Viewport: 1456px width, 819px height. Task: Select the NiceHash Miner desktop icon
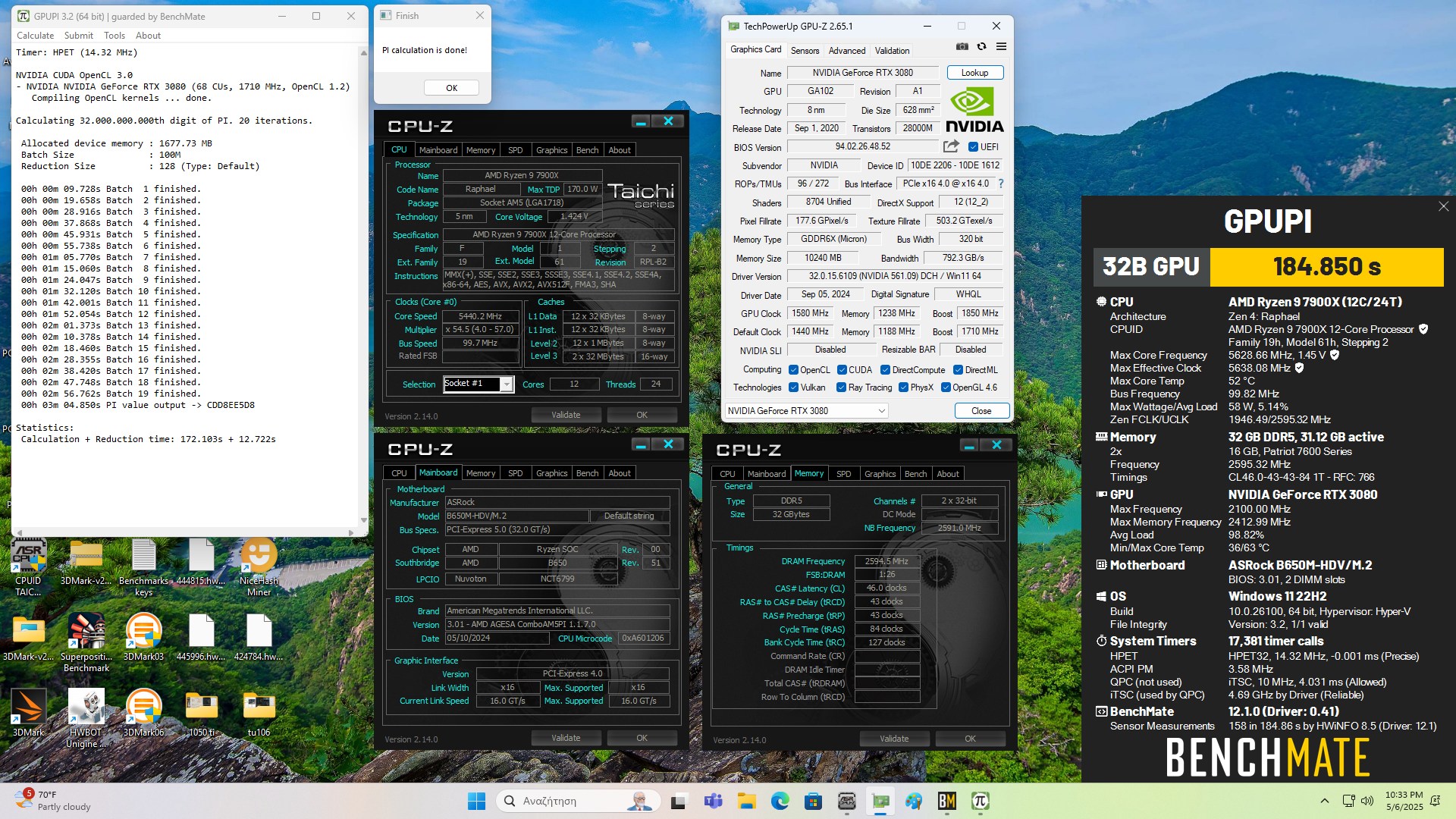[259, 567]
